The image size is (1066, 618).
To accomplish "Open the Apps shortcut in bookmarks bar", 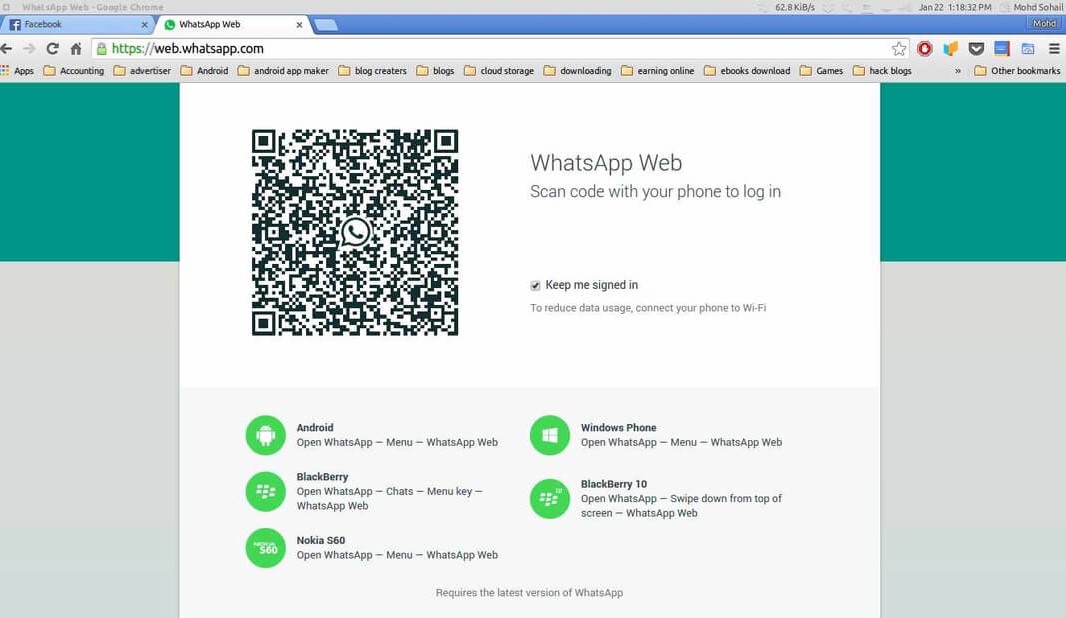I will point(18,71).
